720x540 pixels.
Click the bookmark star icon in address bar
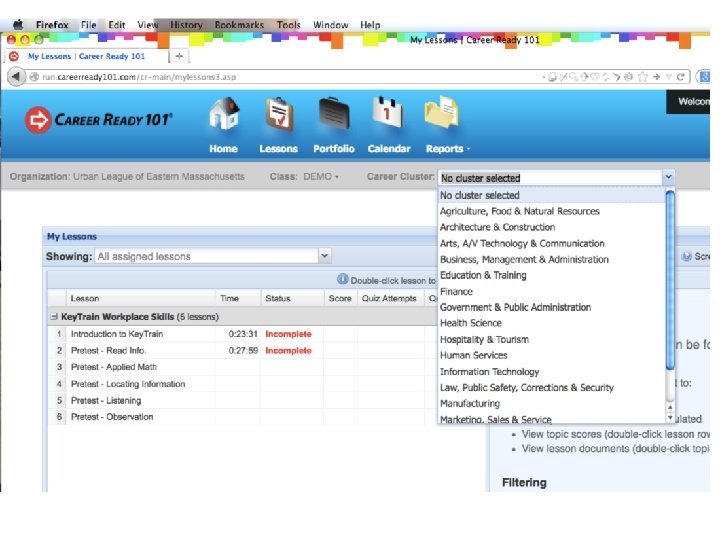(643, 77)
